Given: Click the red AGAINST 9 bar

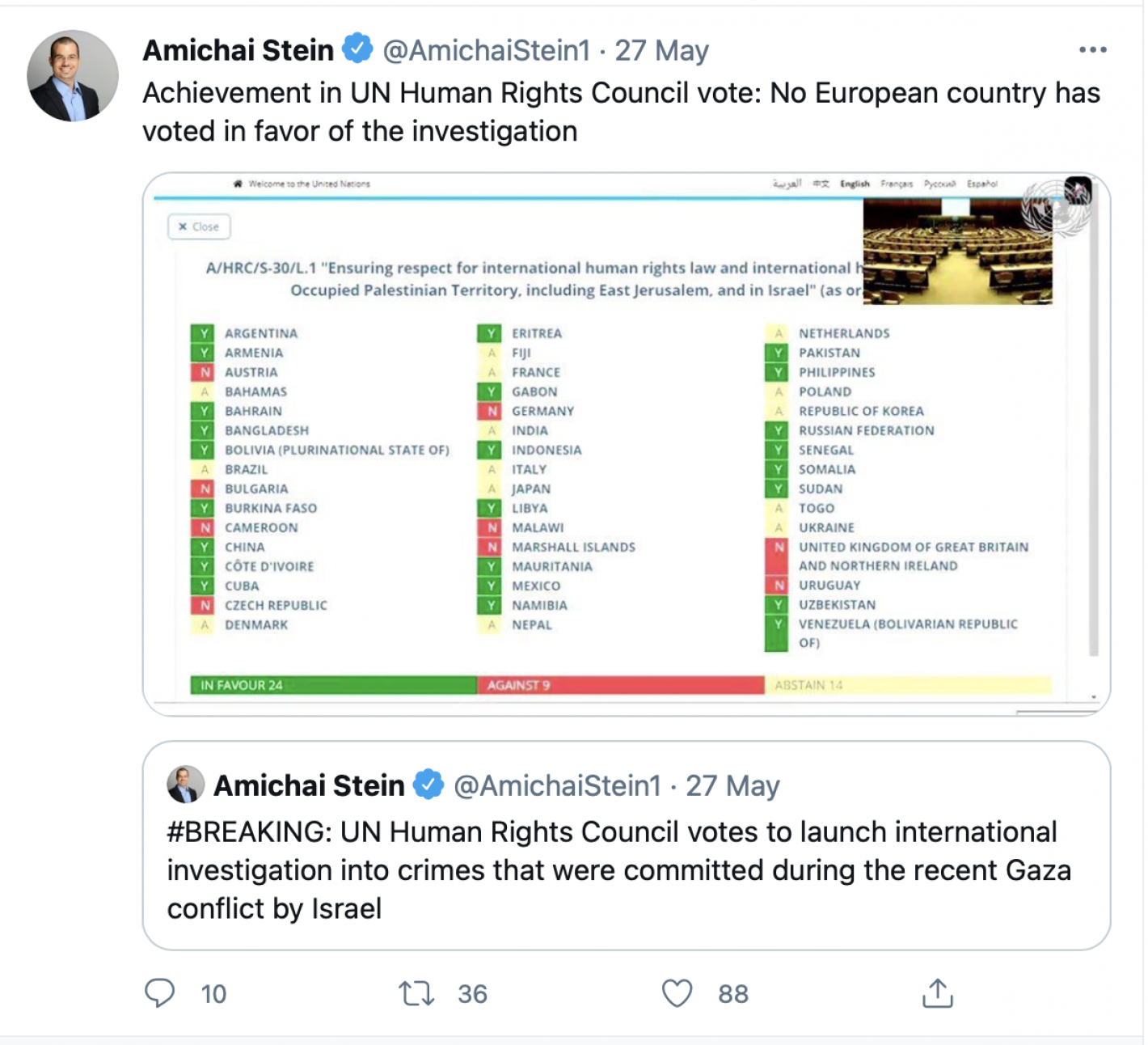Looking at the screenshot, I should 620,685.
